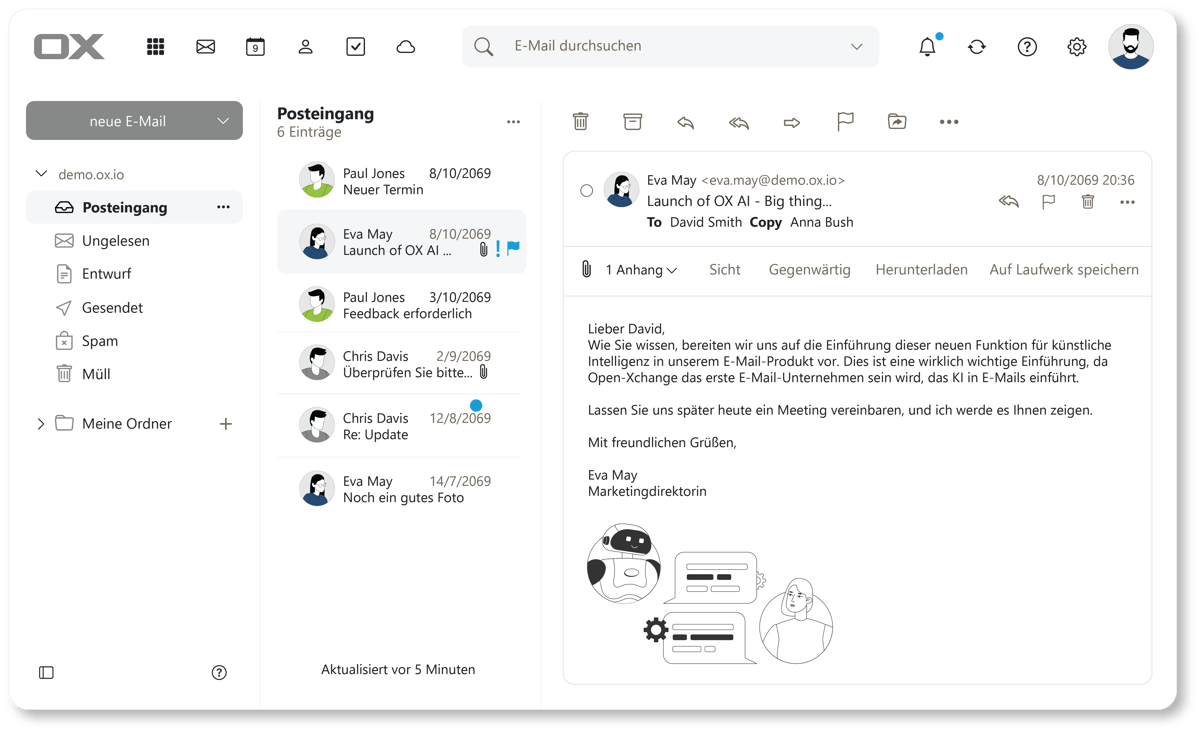Open Eva May Noch ein gutes Foto email
The width and height of the screenshot is (1200, 733).
400,489
